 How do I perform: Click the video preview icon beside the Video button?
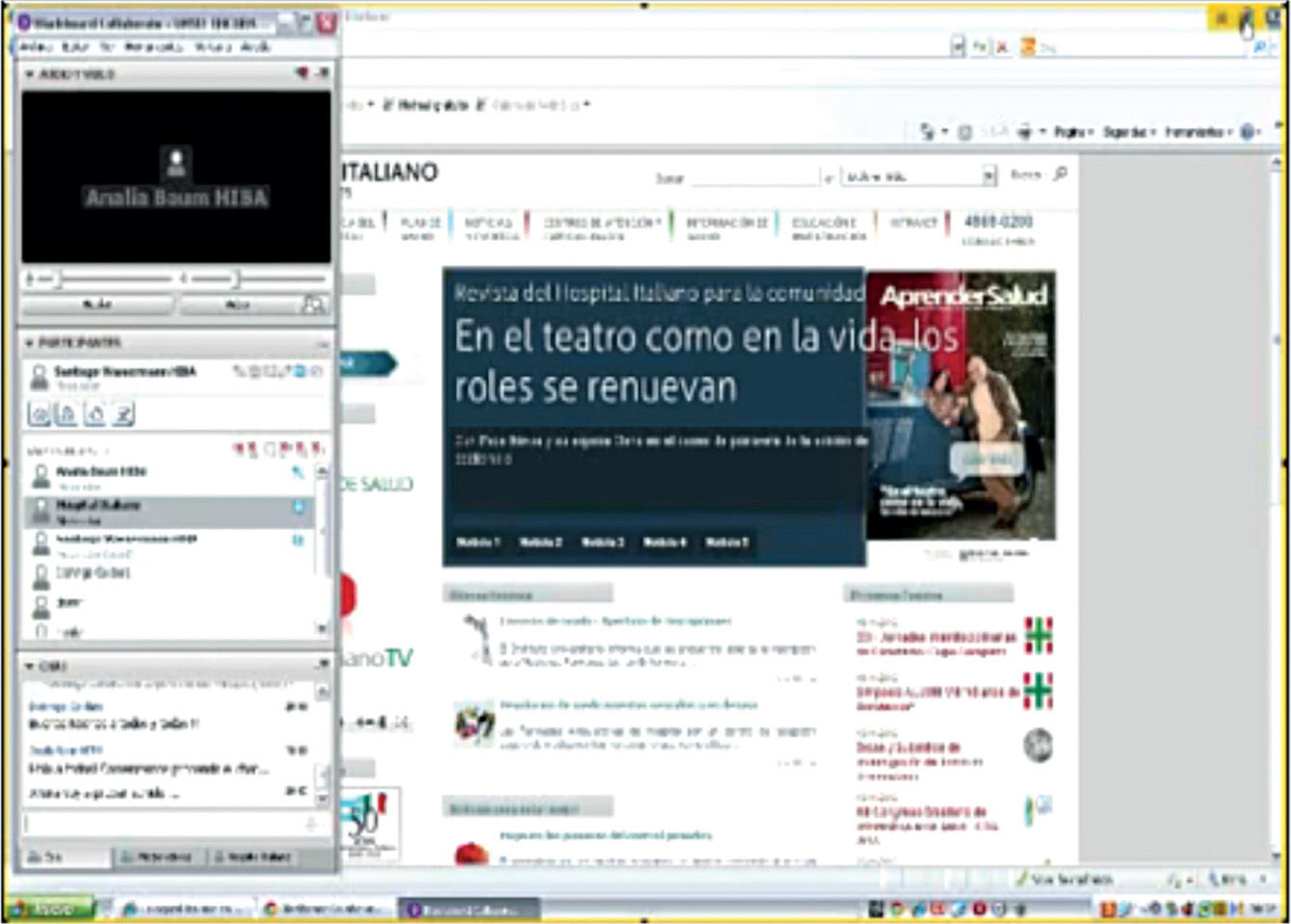(313, 304)
